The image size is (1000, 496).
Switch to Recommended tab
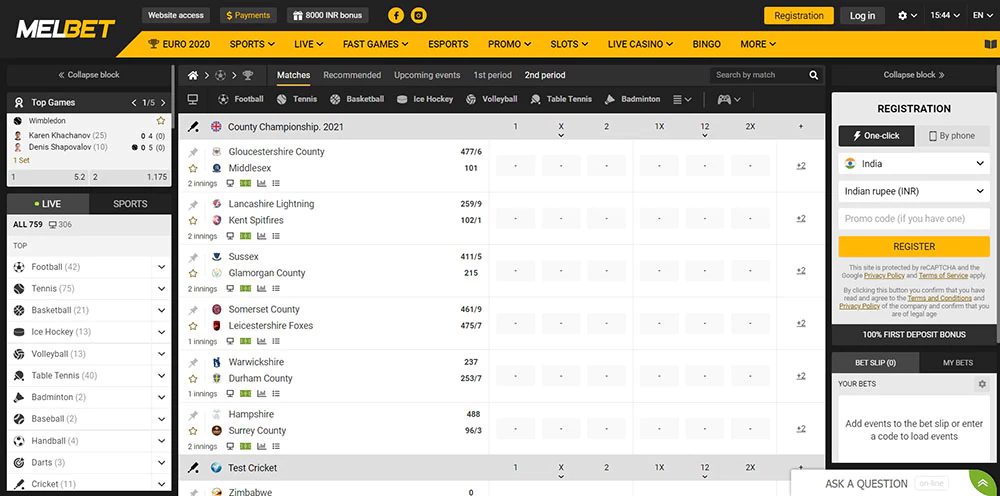[x=352, y=75]
